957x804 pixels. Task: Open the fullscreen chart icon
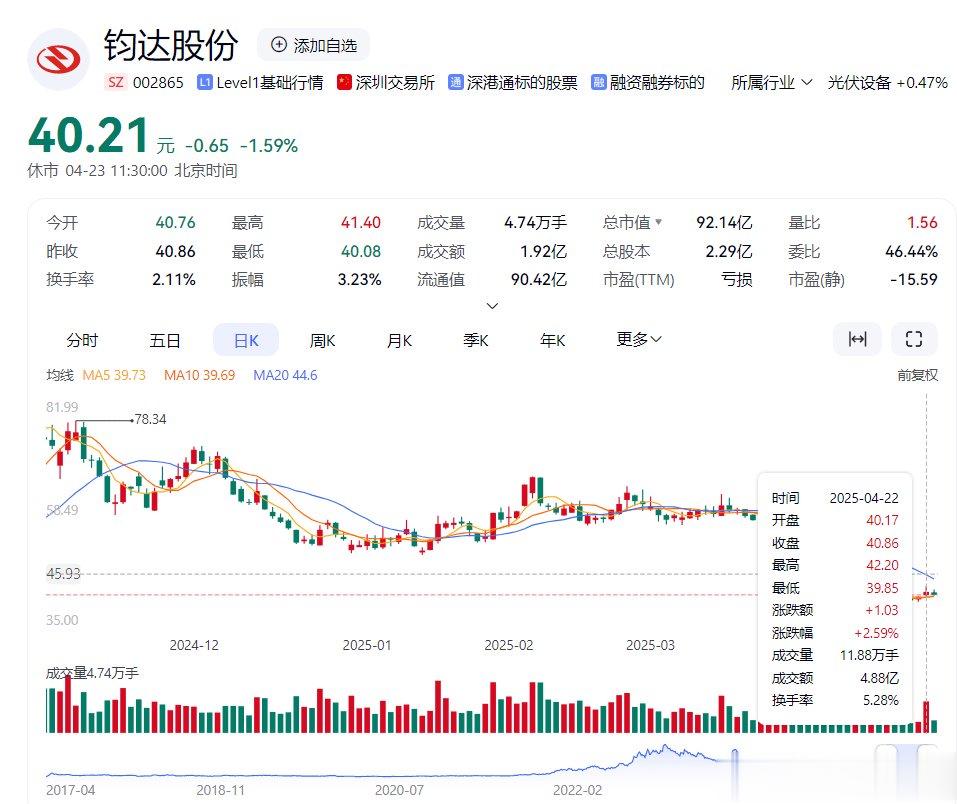click(x=914, y=339)
